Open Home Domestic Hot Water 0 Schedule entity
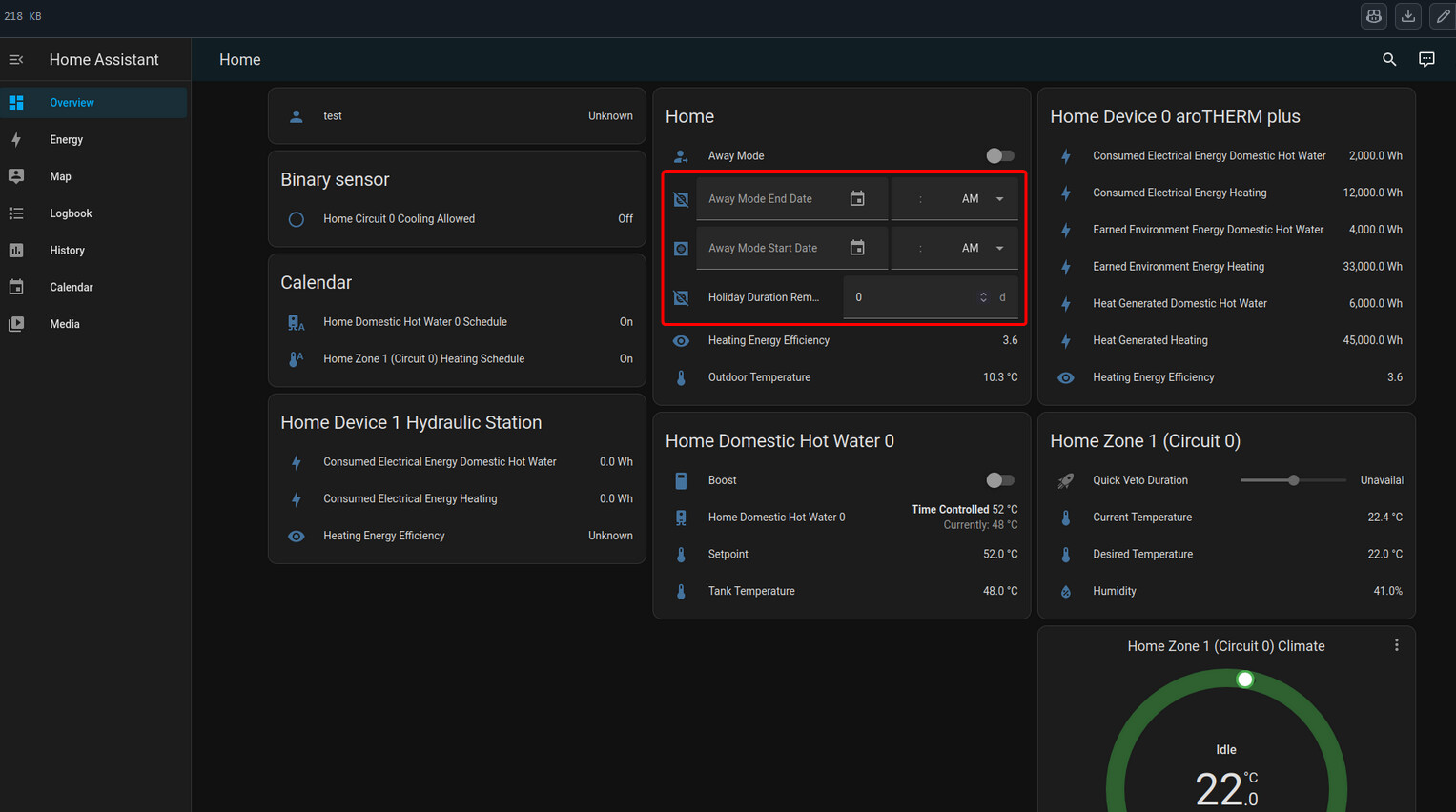This screenshot has height=812, width=1456. pos(415,322)
